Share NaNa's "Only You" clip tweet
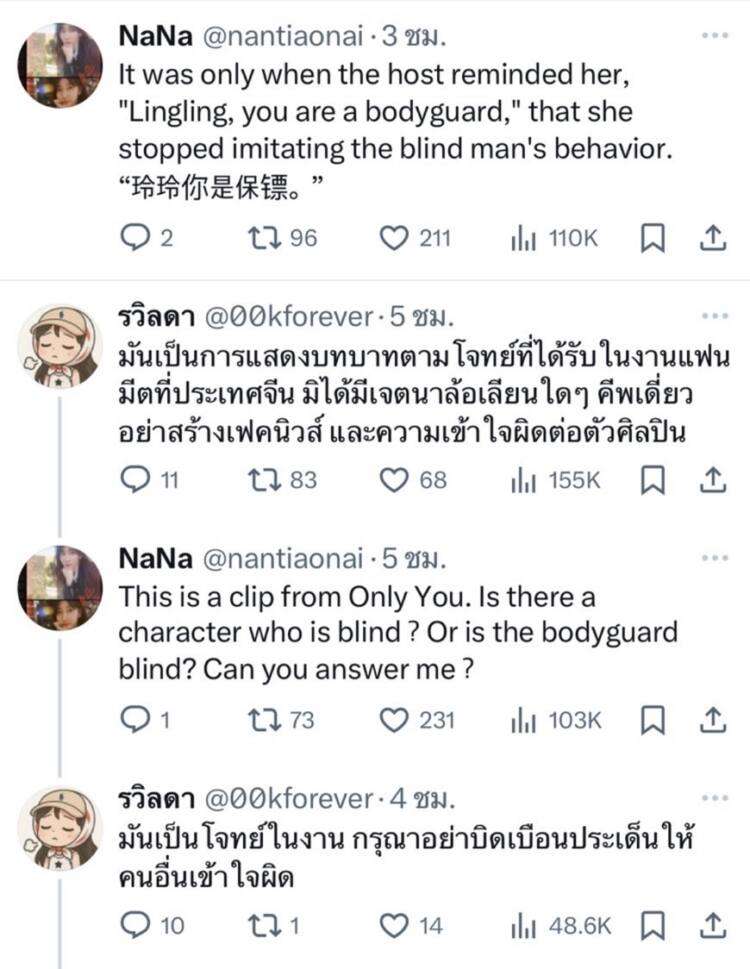The image size is (750, 969). (711, 720)
